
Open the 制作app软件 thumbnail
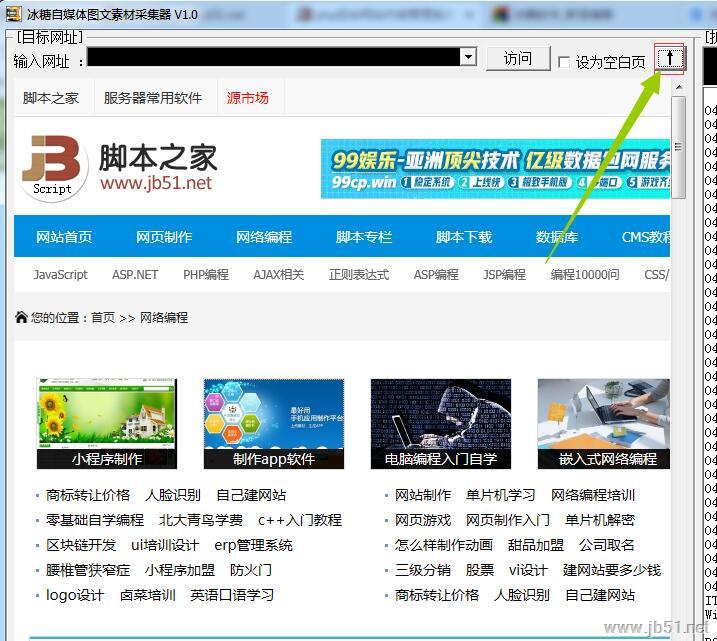[x=273, y=423]
